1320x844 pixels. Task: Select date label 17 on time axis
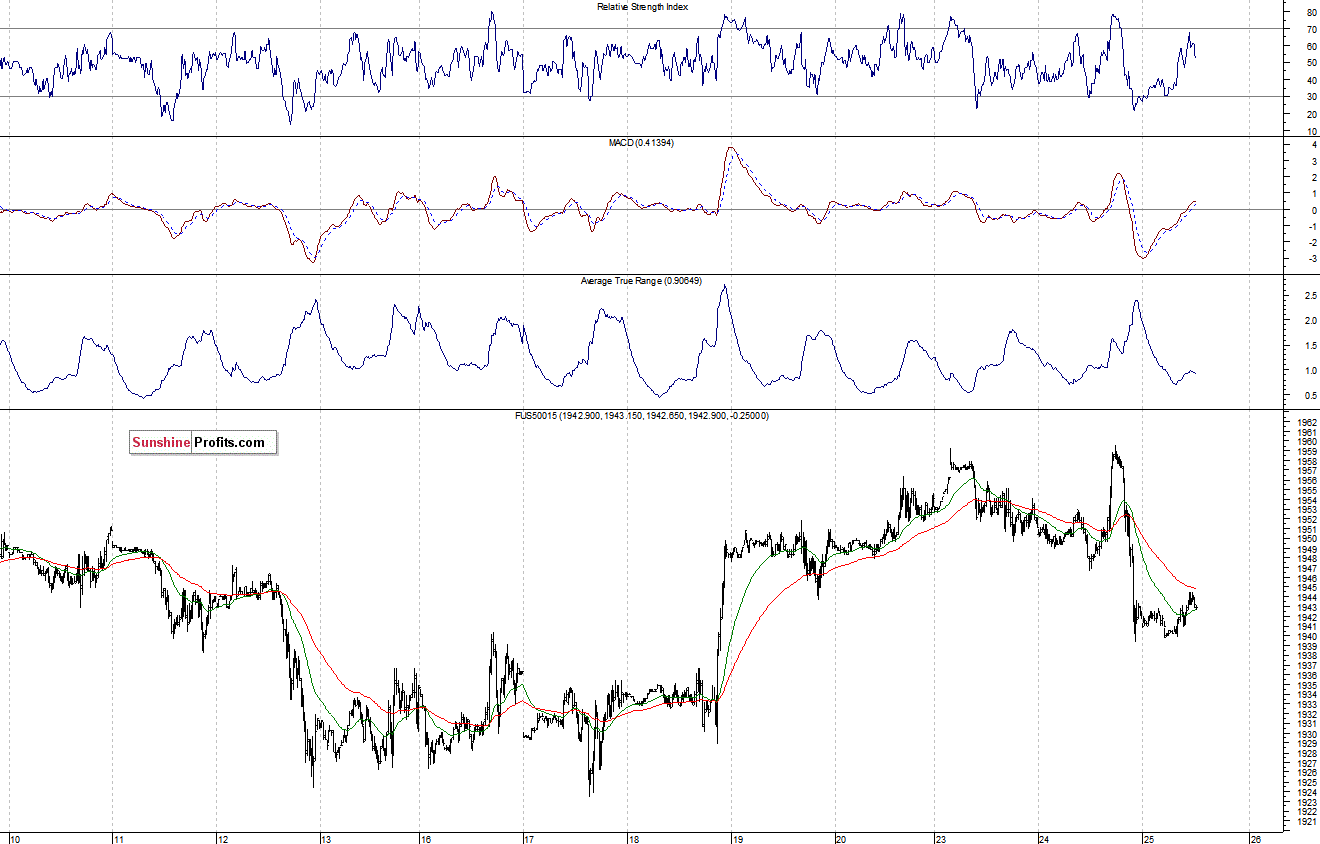click(x=529, y=838)
